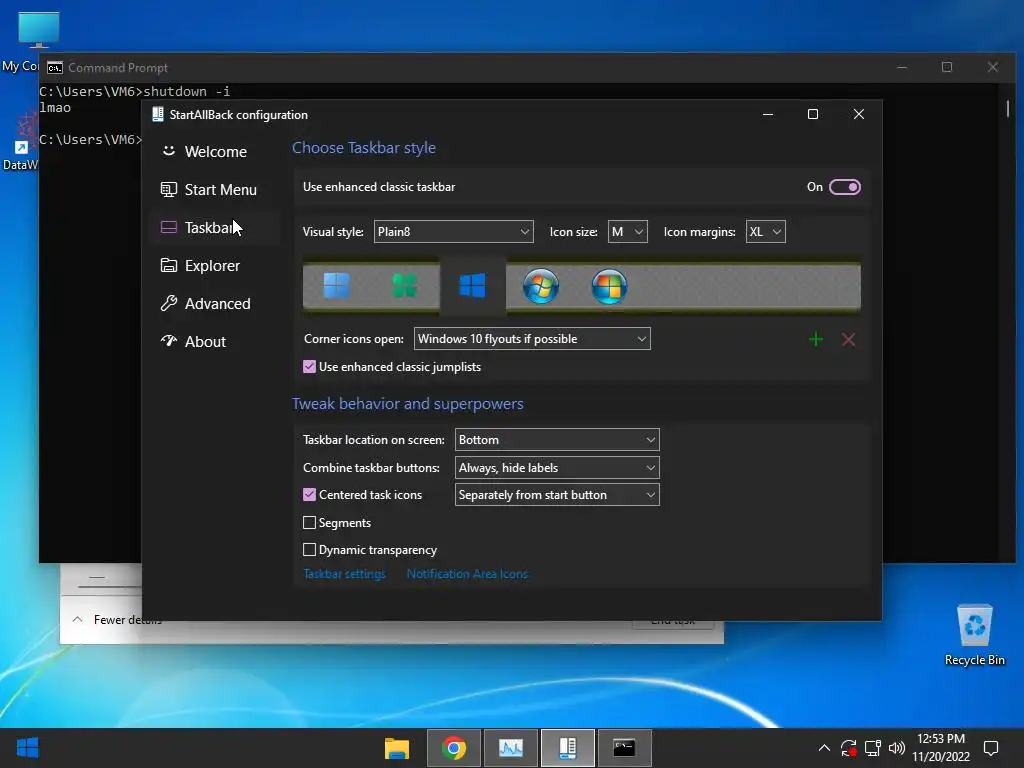This screenshot has width=1024, height=768.
Task: Uncheck Centered task icons
Action: click(x=310, y=494)
